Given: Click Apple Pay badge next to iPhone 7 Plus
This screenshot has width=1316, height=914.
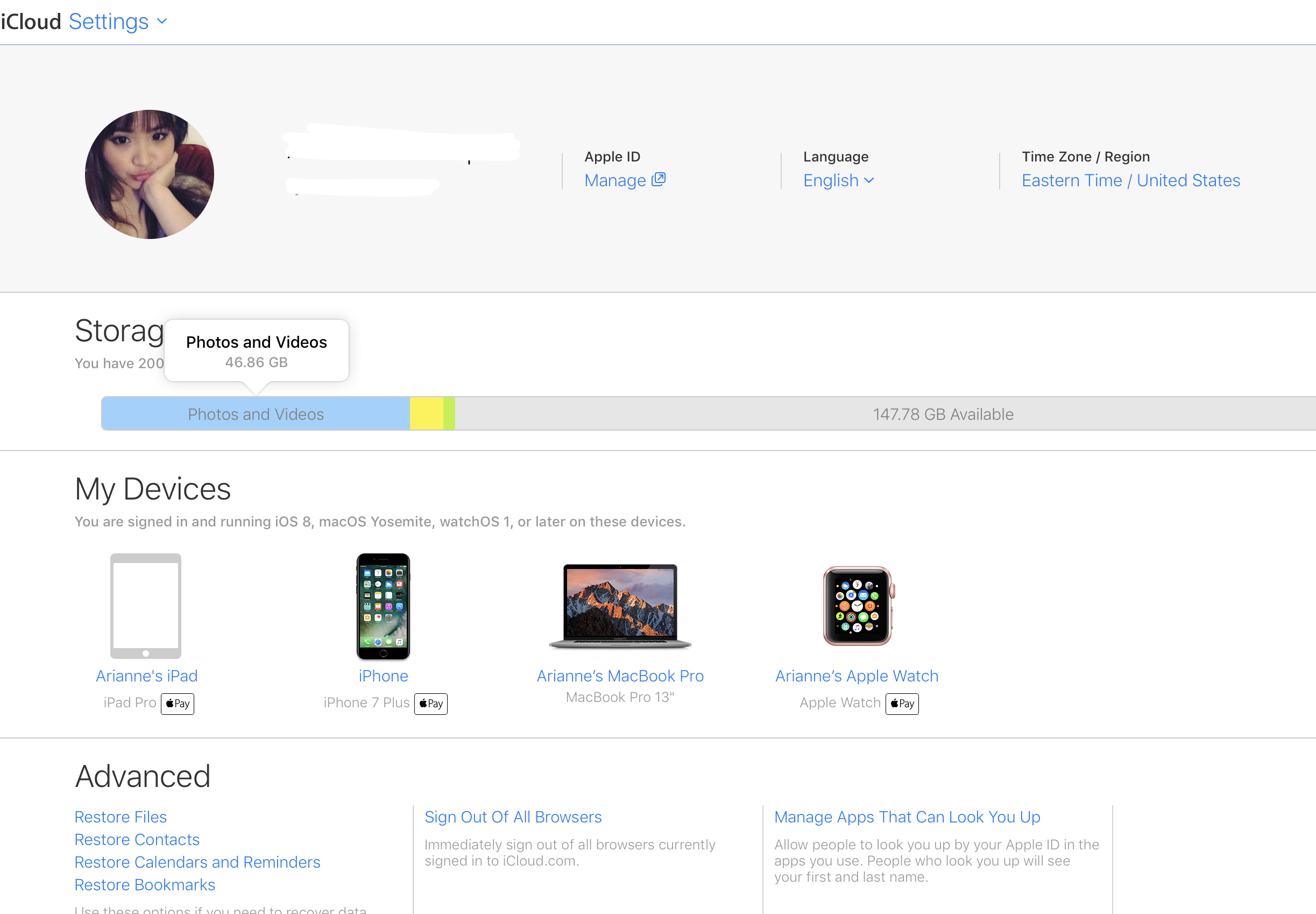Looking at the screenshot, I should [x=431, y=703].
